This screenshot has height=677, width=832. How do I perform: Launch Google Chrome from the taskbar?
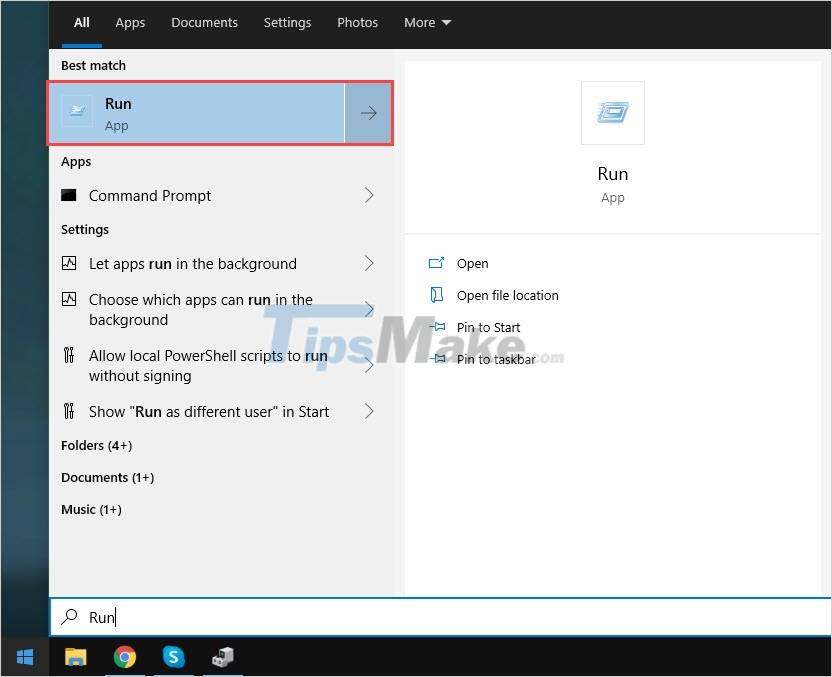124,657
